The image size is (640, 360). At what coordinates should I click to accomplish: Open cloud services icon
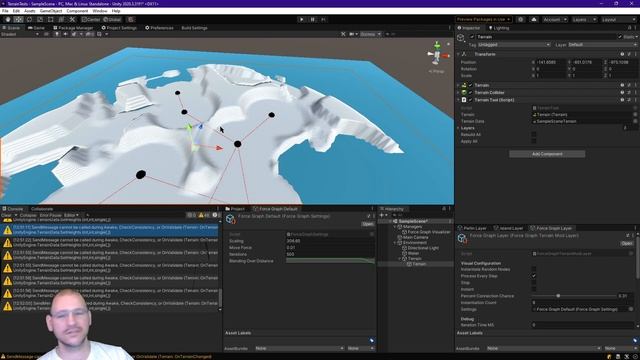coord(533,19)
